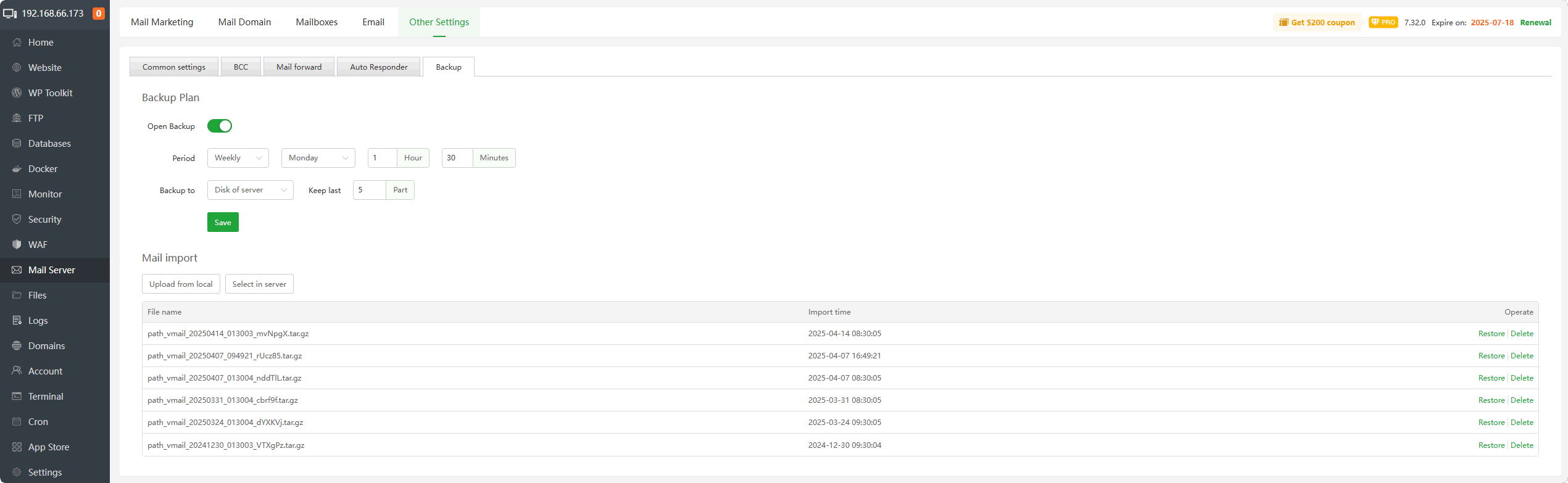The image size is (1568, 483).
Task: Click the Cron calendar icon
Action: 17,422
